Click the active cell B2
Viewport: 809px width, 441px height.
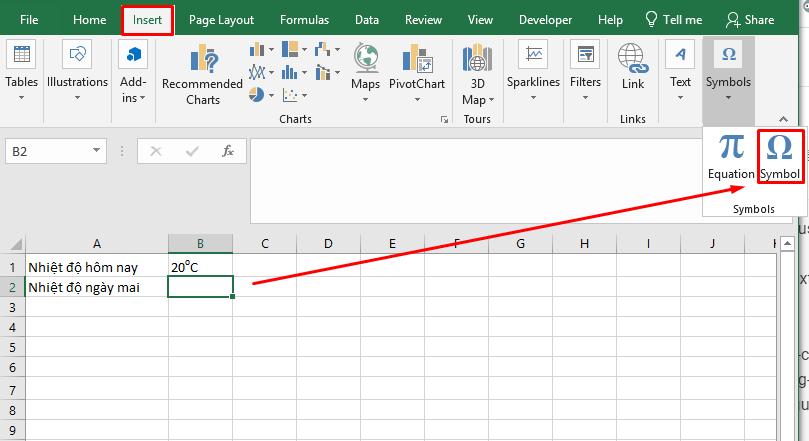pyautogui.click(x=200, y=287)
